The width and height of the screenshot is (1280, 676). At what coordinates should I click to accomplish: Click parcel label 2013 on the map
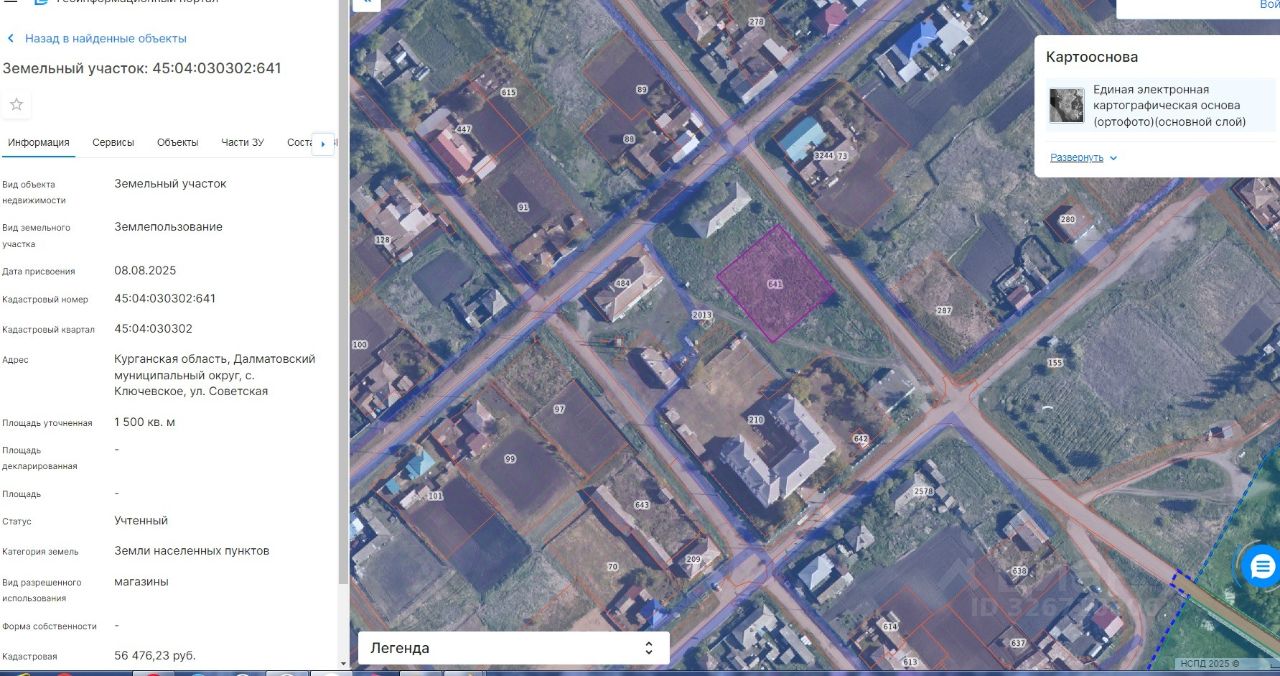[x=702, y=315]
